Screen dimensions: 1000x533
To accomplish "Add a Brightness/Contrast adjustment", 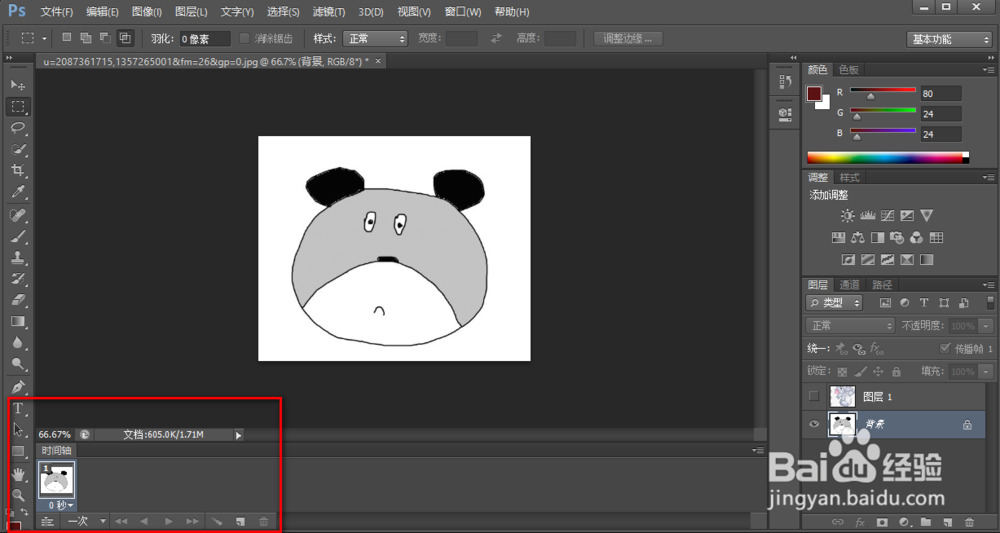I will pyautogui.click(x=847, y=215).
